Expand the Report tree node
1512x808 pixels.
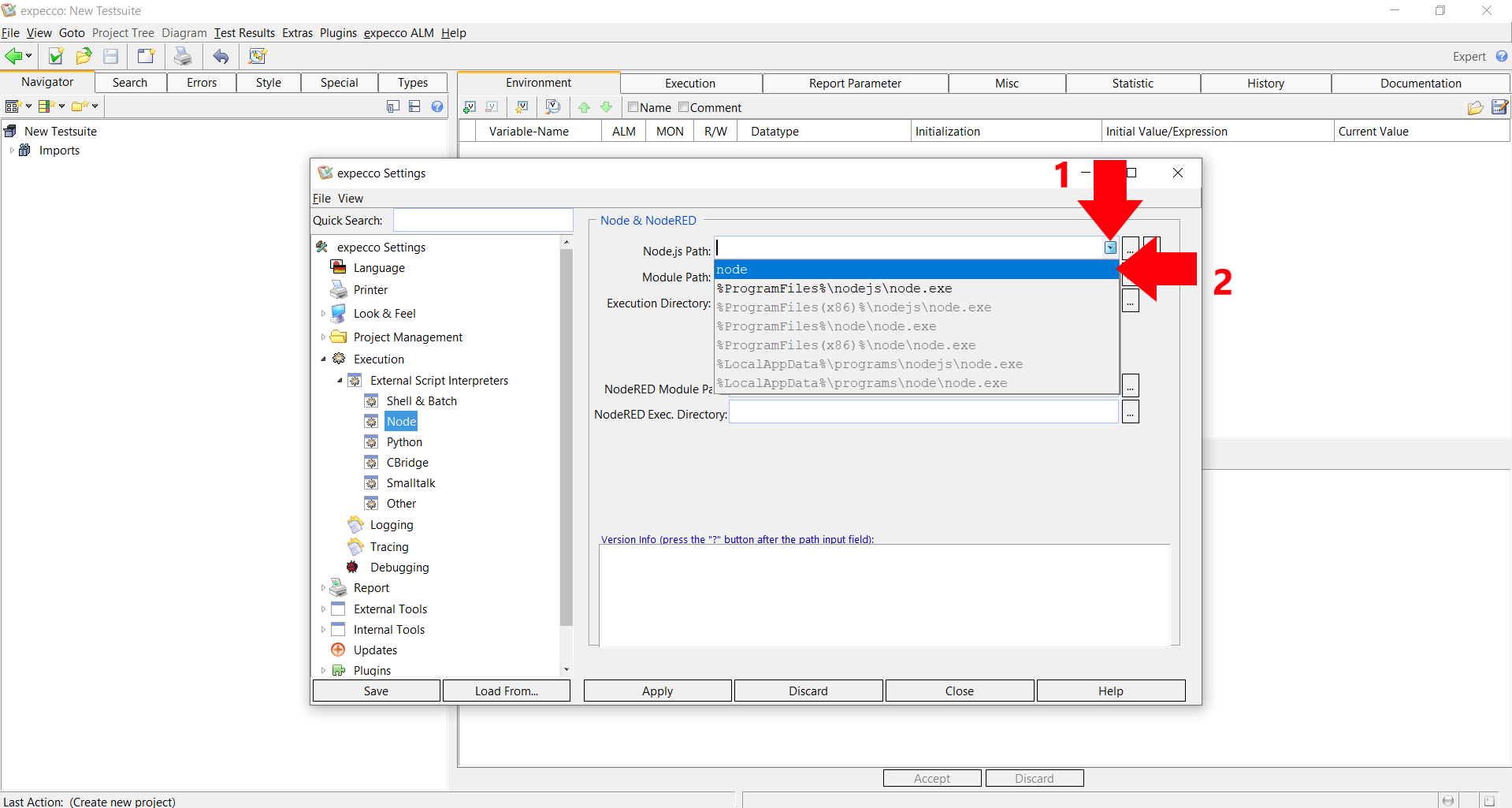coord(323,588)
